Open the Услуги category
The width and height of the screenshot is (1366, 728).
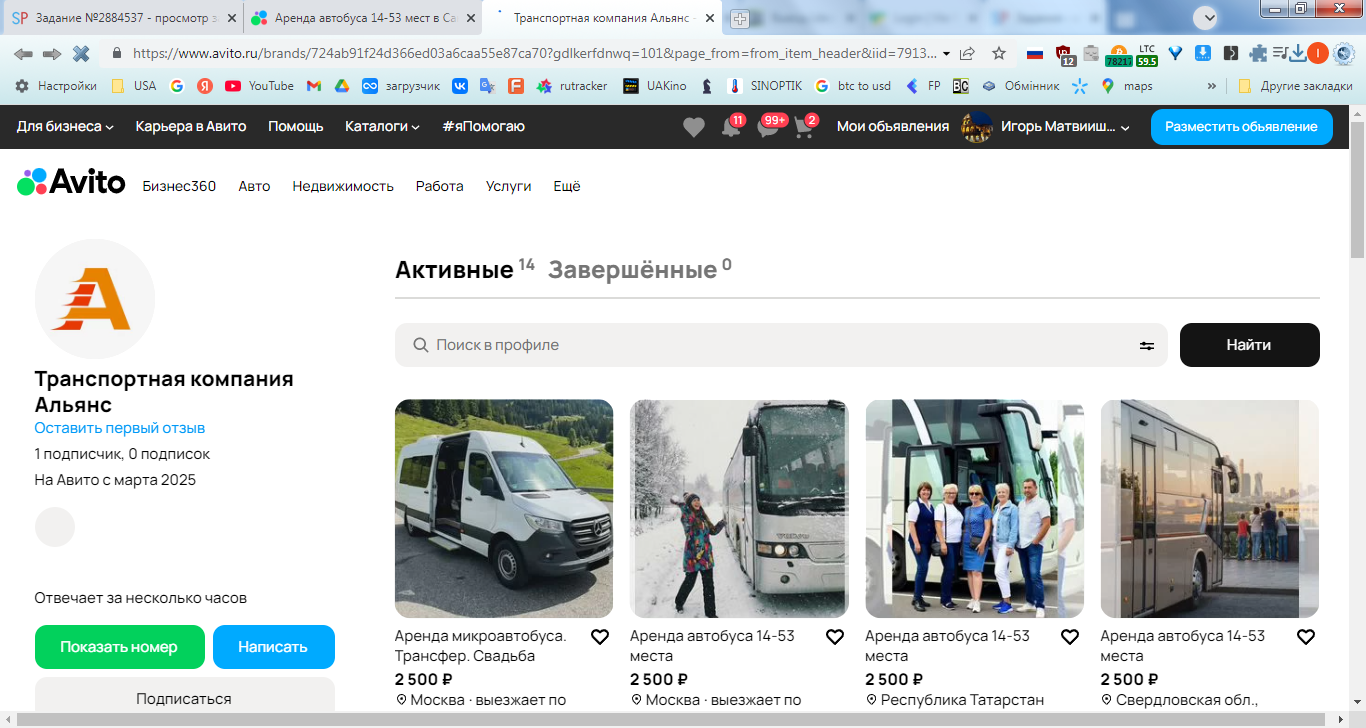(x=509, y=186)
